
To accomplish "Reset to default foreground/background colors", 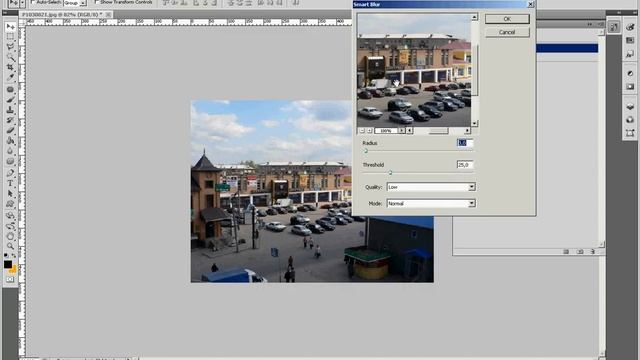I will tap(6, 256).
